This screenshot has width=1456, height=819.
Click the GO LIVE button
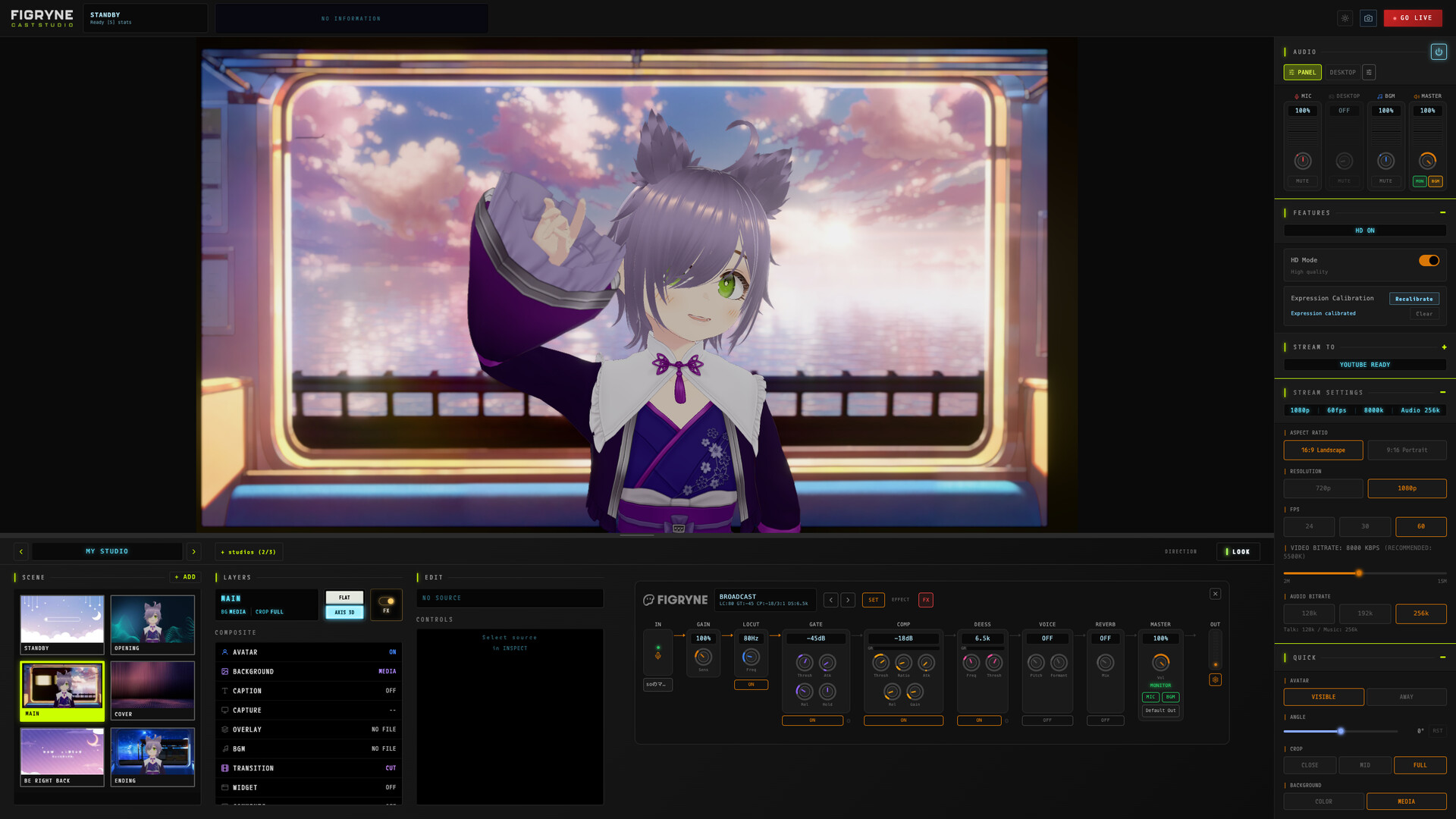pyautogui.click(x=1413, y=18)
